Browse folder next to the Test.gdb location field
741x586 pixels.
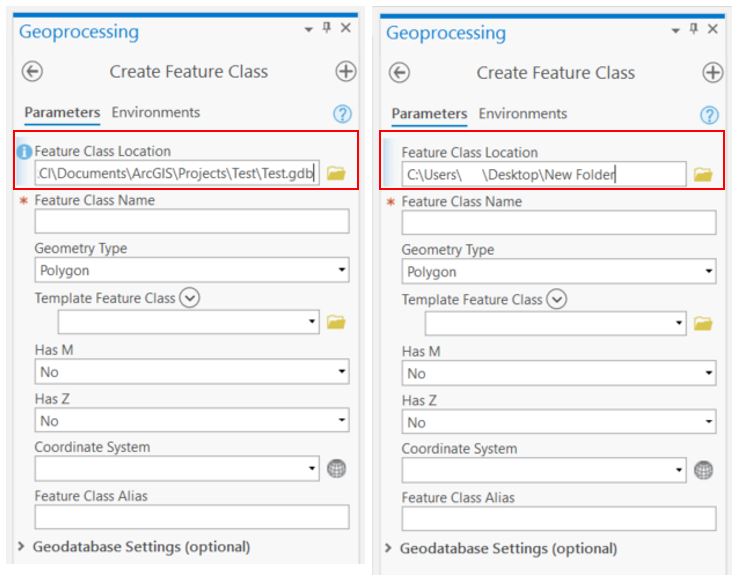(336, 174)
